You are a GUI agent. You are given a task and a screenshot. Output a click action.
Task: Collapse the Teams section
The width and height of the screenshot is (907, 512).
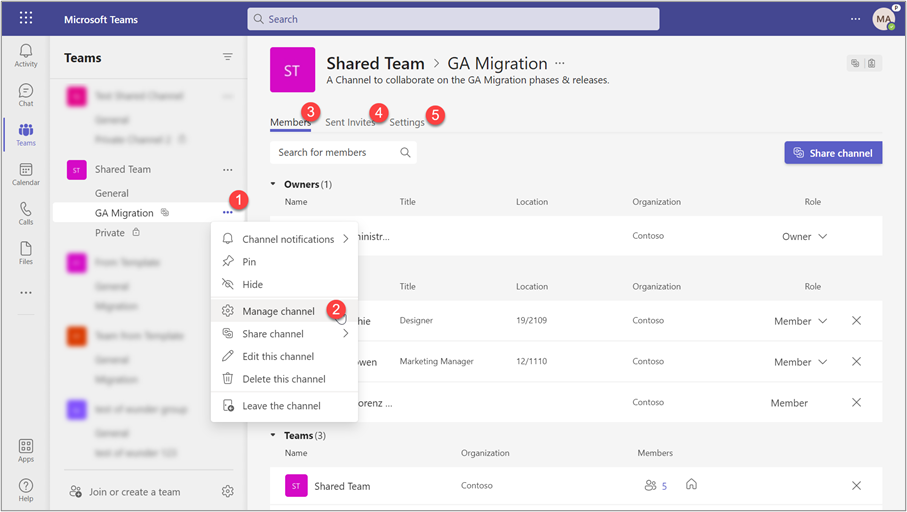click(x=275, y=436)
